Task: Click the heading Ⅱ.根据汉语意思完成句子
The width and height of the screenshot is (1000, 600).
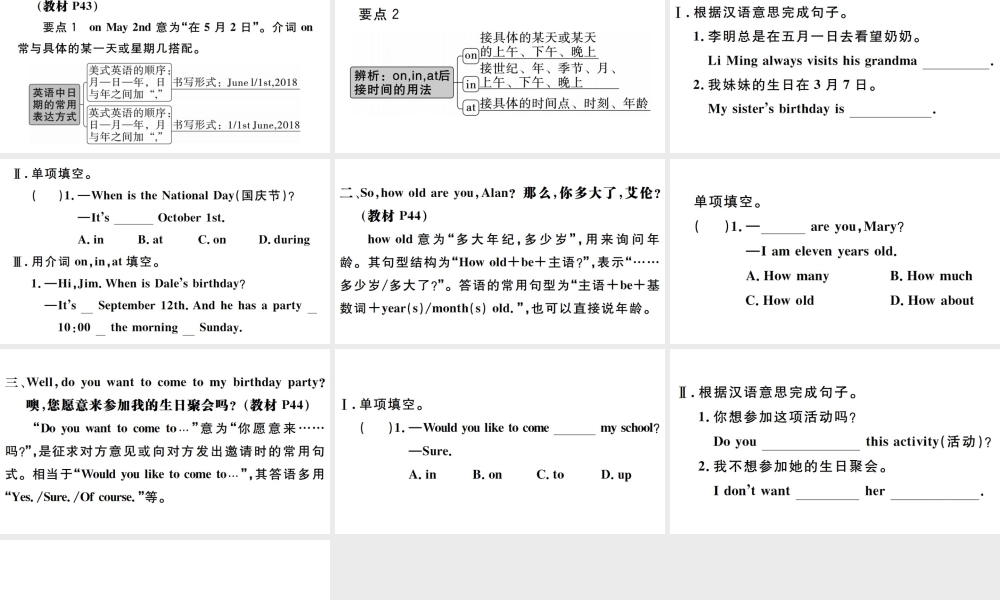Action: [x=768, y=392]
